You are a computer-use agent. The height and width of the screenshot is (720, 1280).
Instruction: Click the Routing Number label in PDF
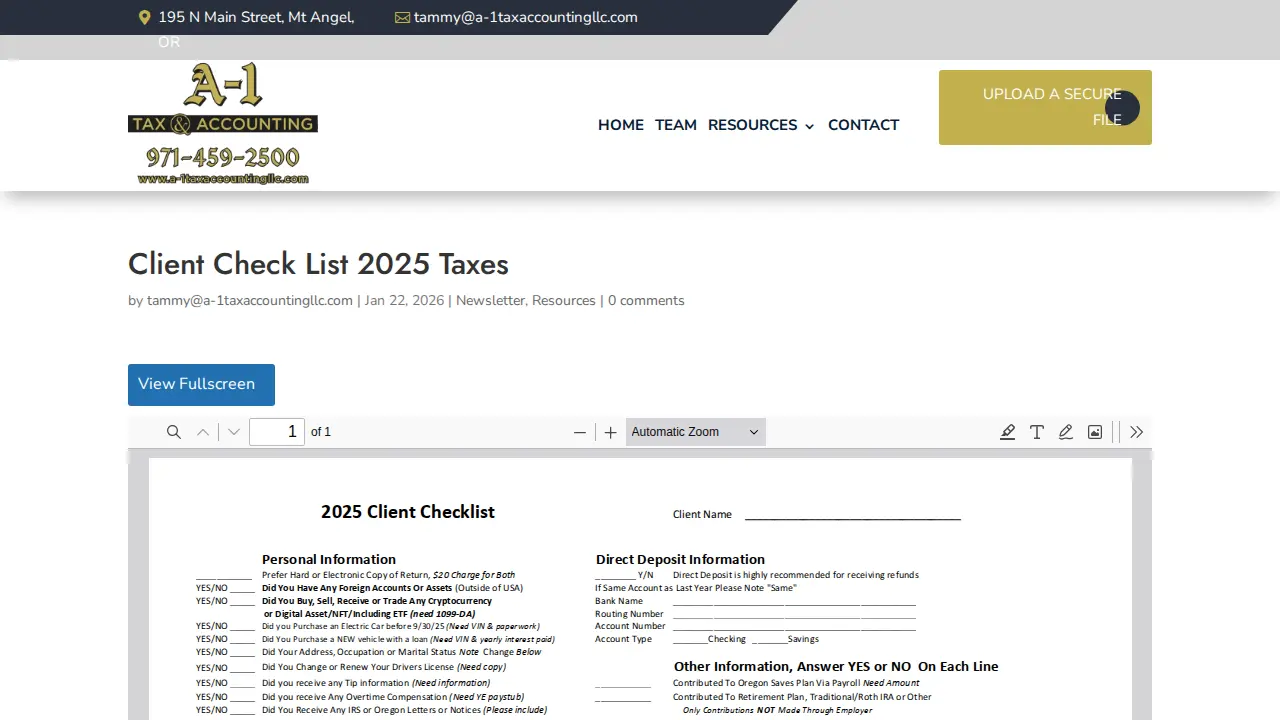(x=629, y=614)
